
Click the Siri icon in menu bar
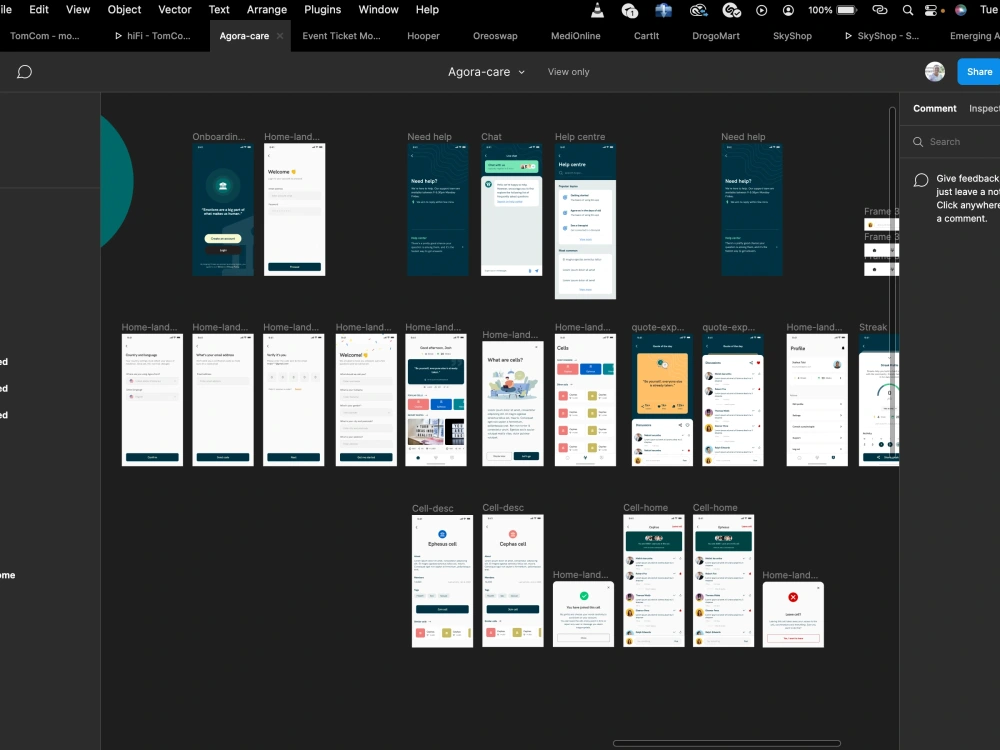pos(960,10)
